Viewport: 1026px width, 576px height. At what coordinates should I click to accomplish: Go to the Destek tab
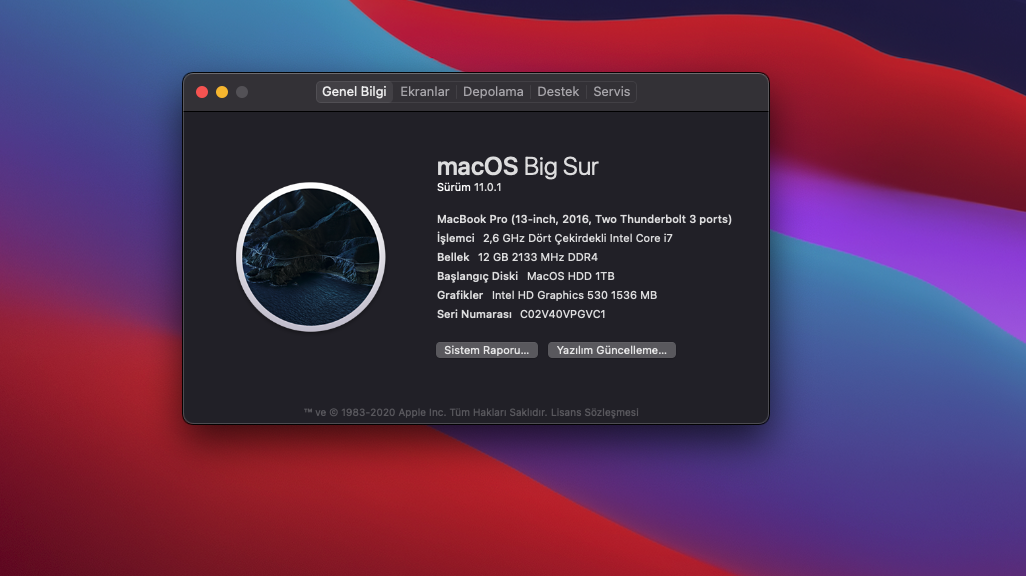tap(558, 92)
